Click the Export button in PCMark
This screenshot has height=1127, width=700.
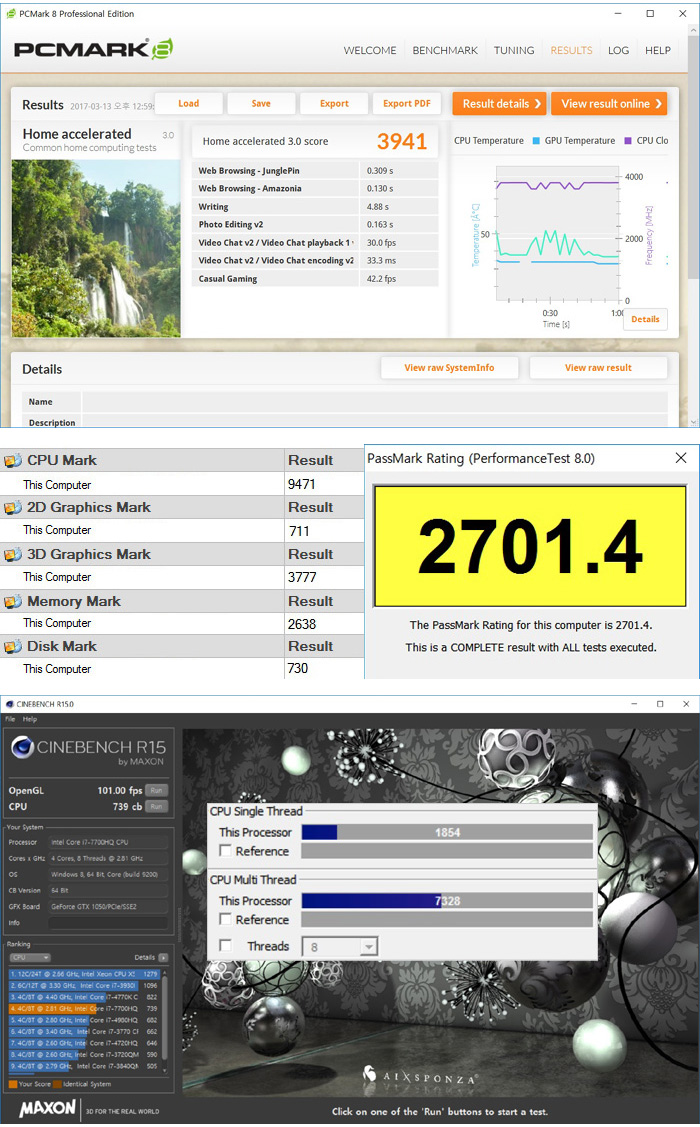pos(334,104)
